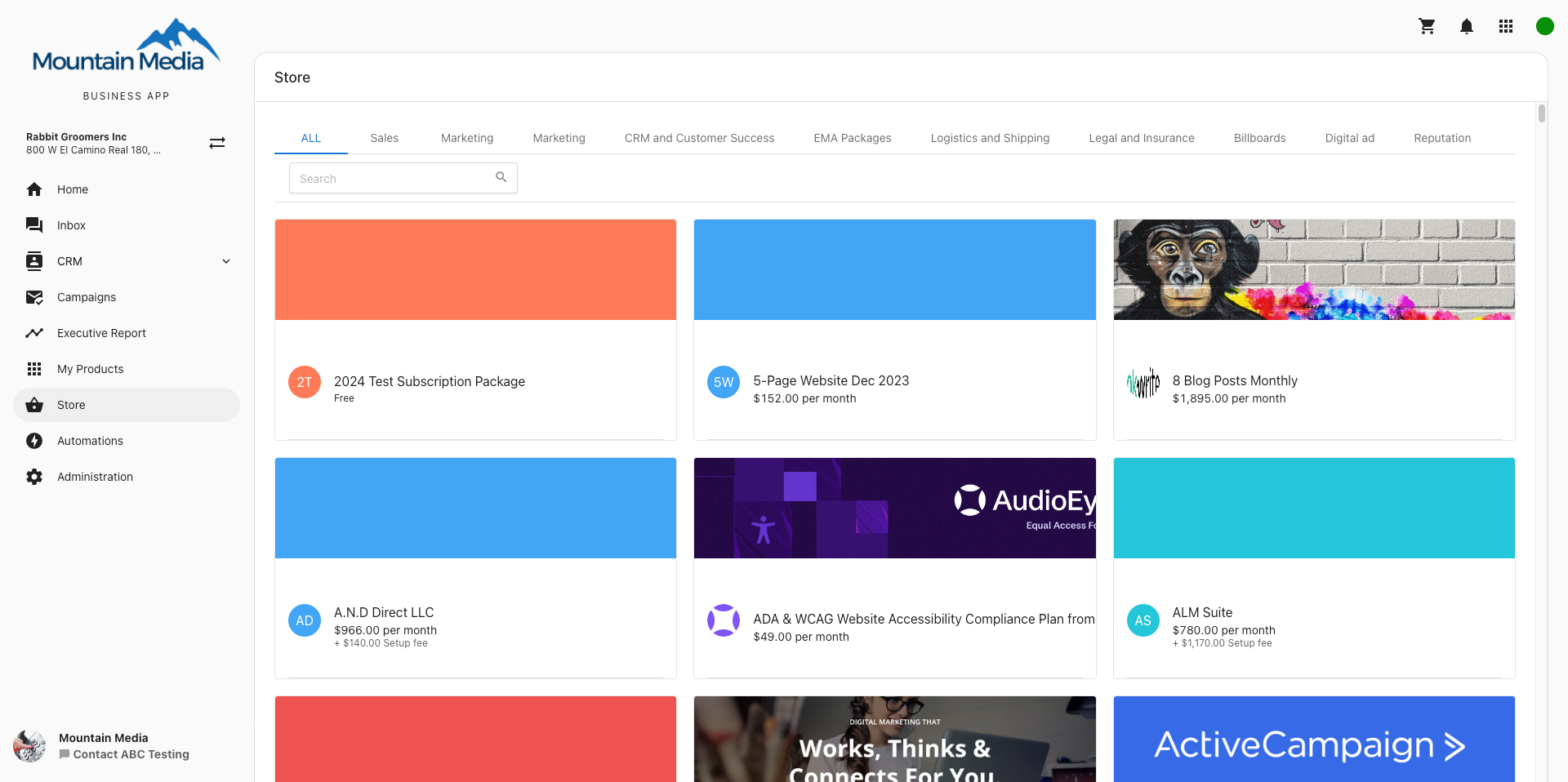Screen dimensions: 1568x782
Task: Click the search magnifier icon
Action: point(501,177)
